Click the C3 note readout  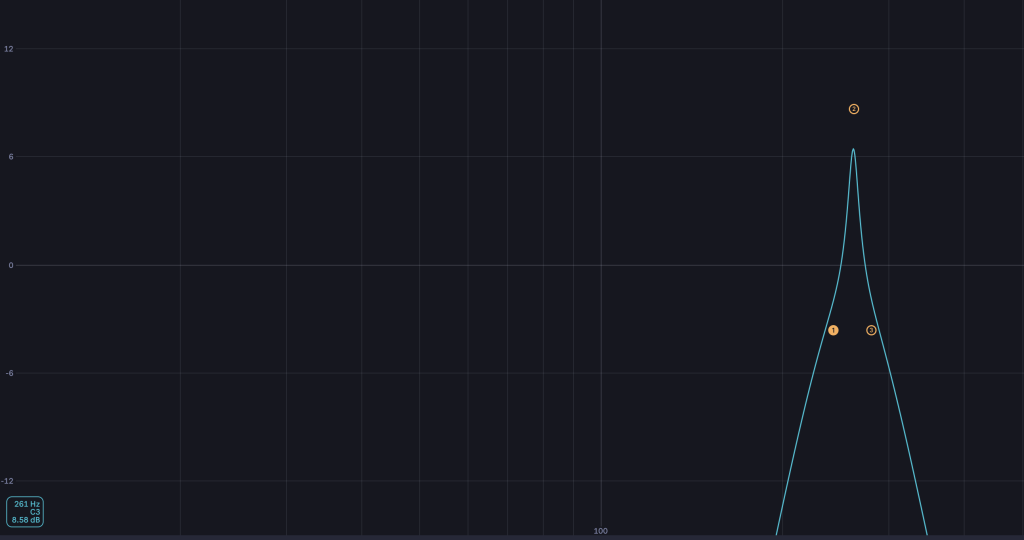35,512
